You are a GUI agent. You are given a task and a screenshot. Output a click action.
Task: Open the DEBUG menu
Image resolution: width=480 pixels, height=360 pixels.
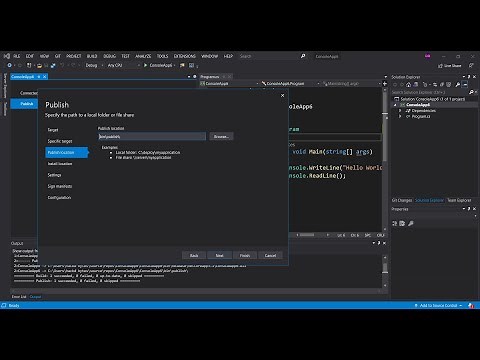(109, 56)
